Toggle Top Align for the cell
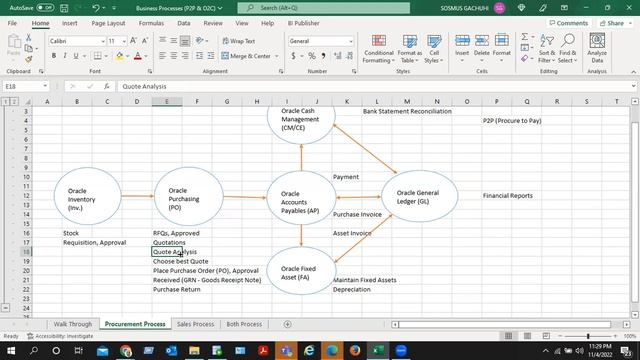The height and width of the screenshot is (360, 640). [162, 40]
